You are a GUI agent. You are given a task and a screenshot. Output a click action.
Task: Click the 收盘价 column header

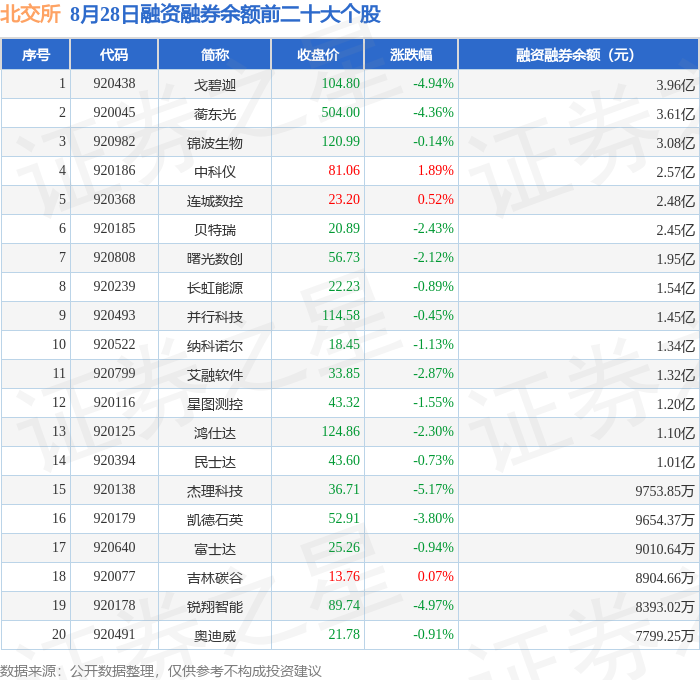(x=318, y=54)
